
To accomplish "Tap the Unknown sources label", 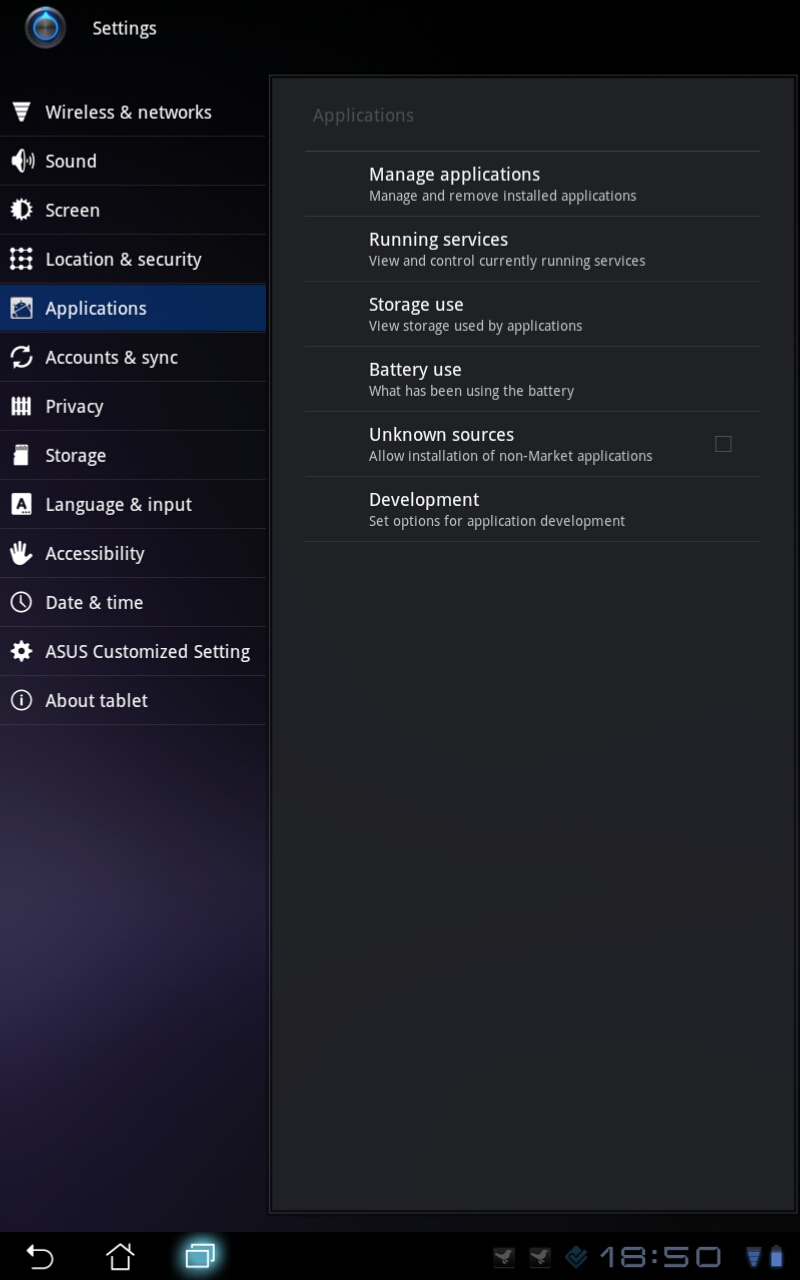I will (x=441, y=434).
